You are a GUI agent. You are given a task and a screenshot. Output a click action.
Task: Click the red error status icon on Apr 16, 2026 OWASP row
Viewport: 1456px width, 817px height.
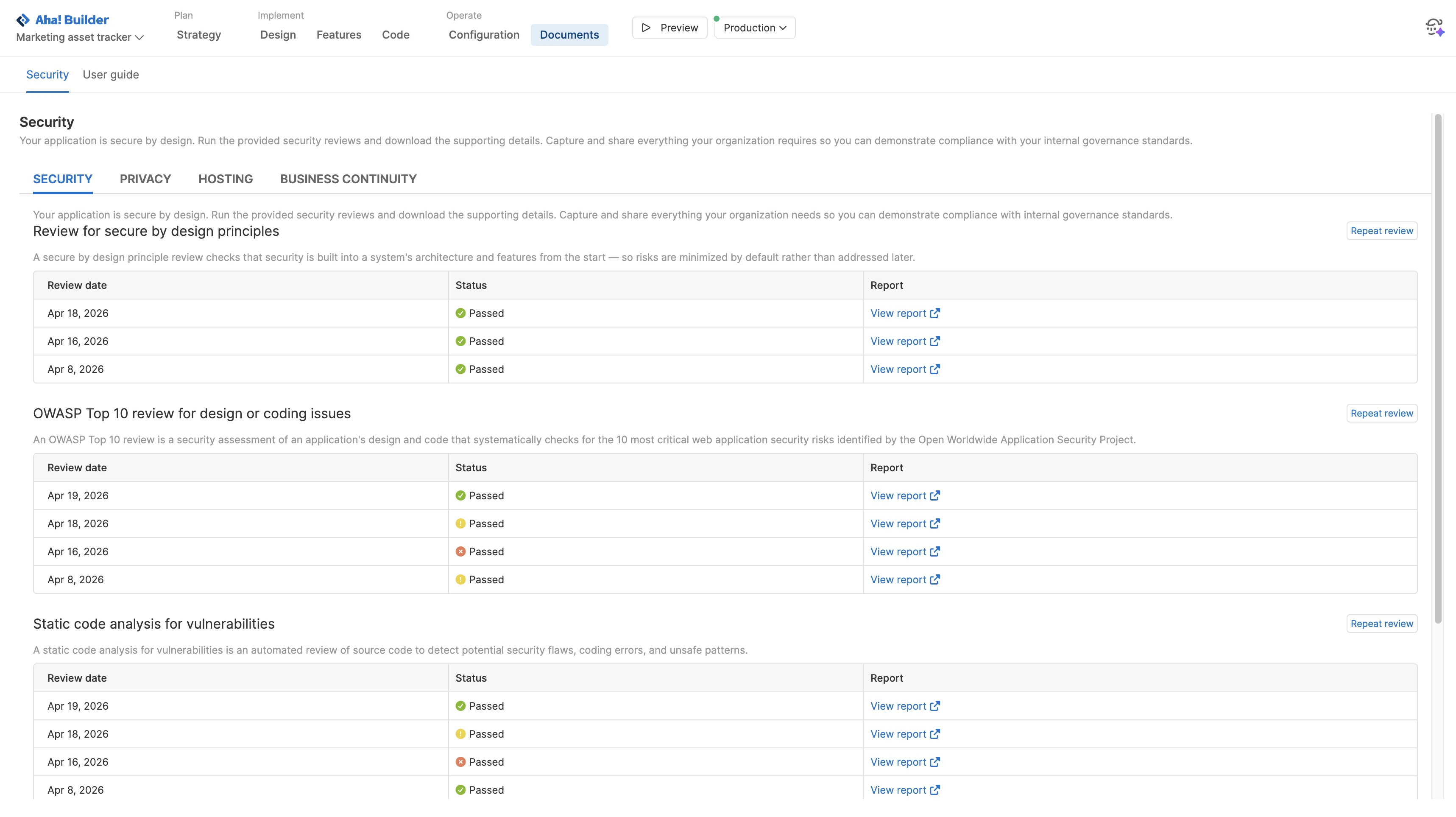tap(460, 551)
